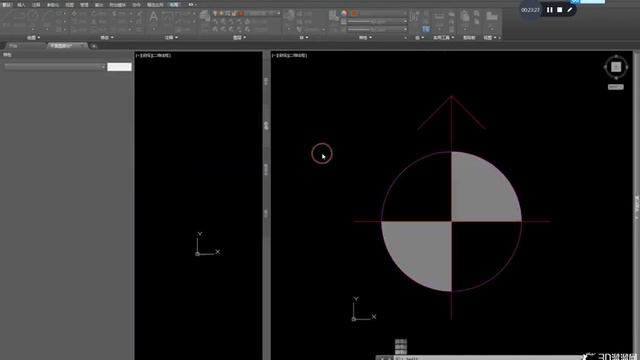This screenshot has width=640, height=360.
Task: Click the Measure utility icon
Action: [439, 17]
